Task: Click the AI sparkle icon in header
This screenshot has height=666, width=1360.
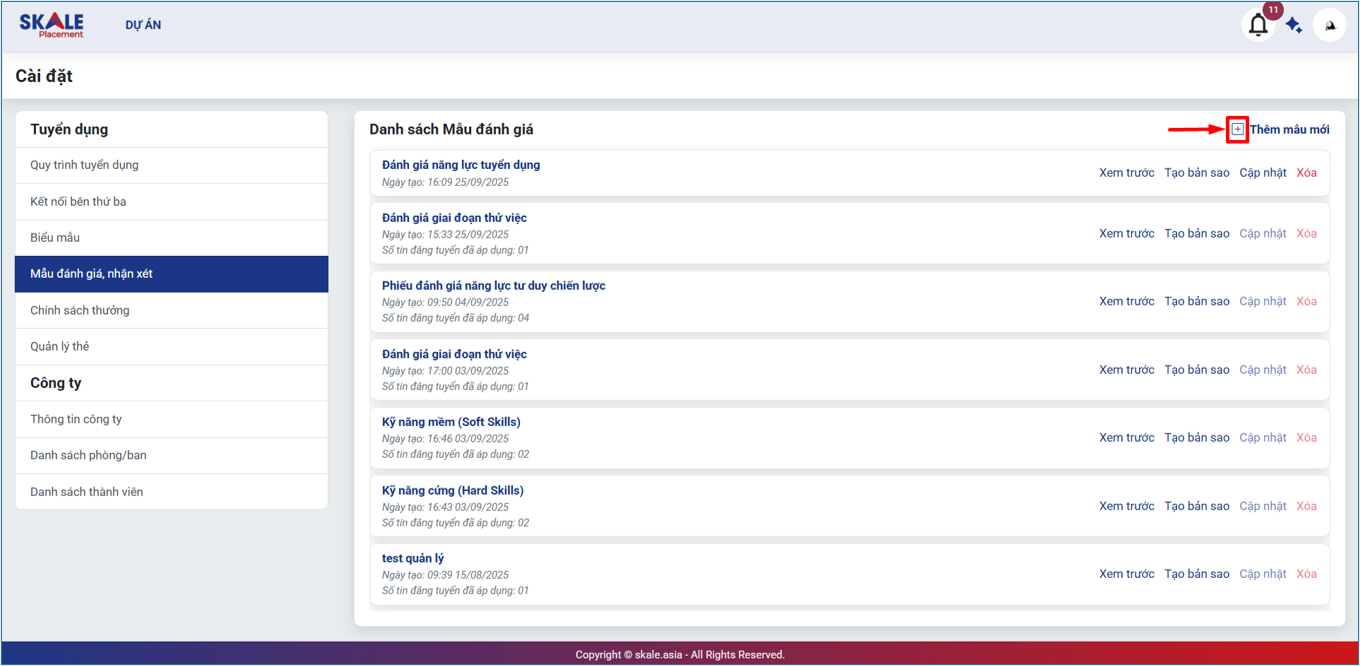Action: [1294, 26]
